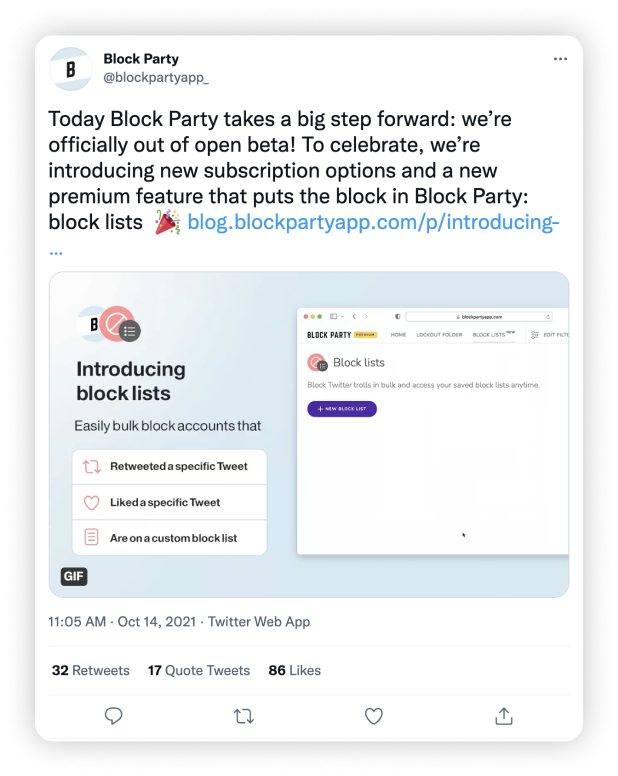Open the 86 Likes list

[294, 670]
